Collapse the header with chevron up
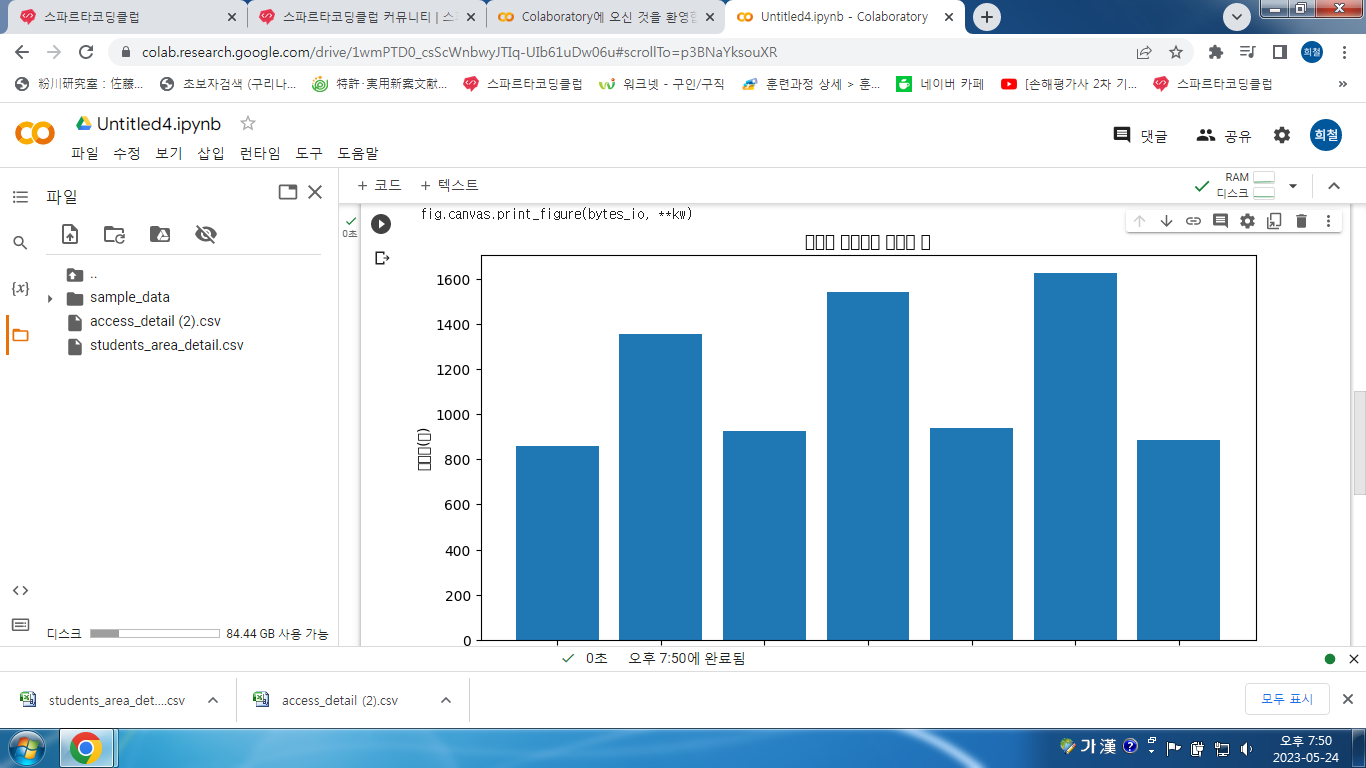This screenshot has height=768, width=1366. (1333, 186)
